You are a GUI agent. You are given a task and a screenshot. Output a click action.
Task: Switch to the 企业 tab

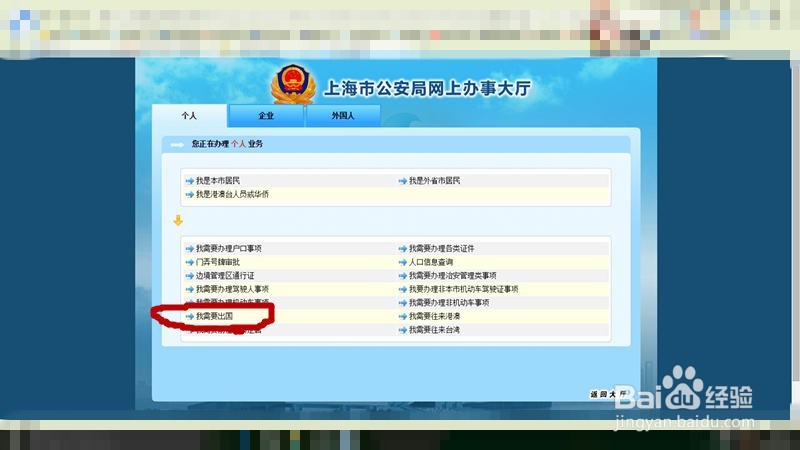click(x=266, y=116)
